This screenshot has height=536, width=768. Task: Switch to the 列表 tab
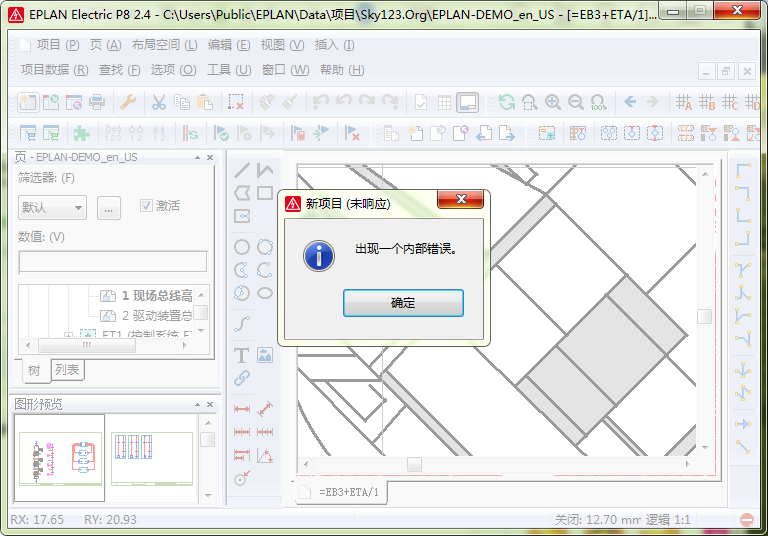point(68,370)
